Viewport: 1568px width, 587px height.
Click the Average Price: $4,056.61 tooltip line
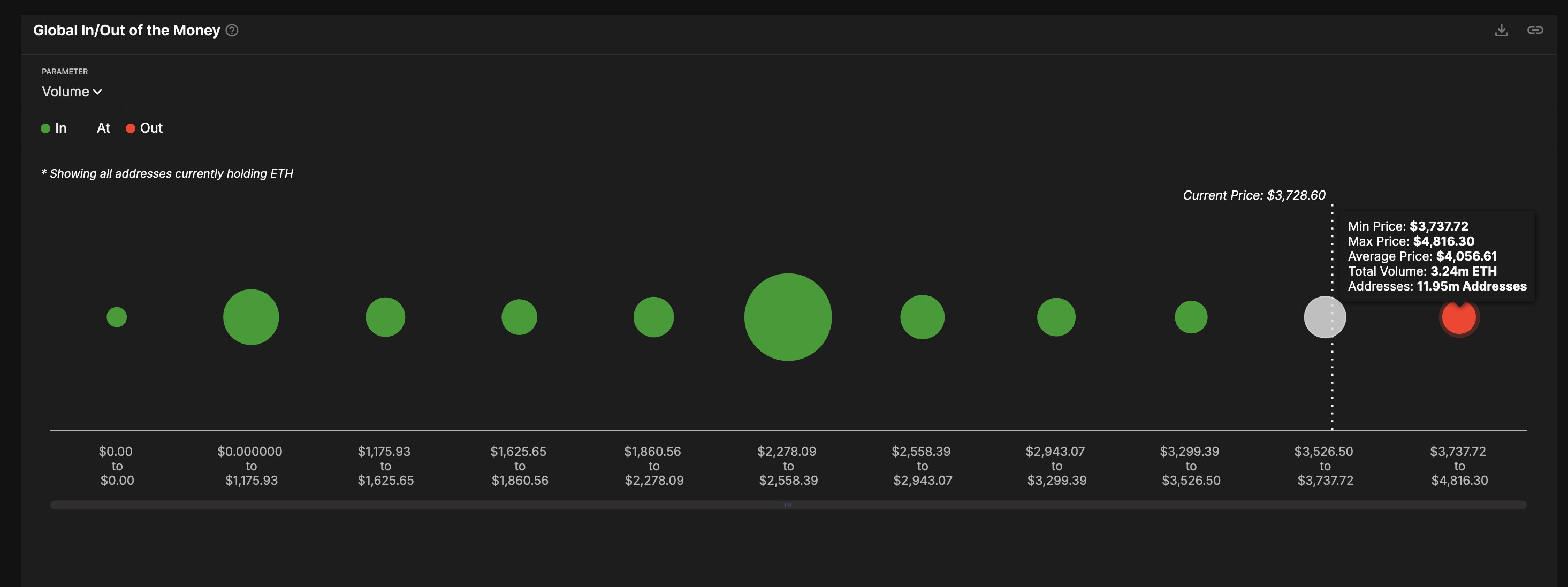pyautogui.click(x=1422, y=256)
